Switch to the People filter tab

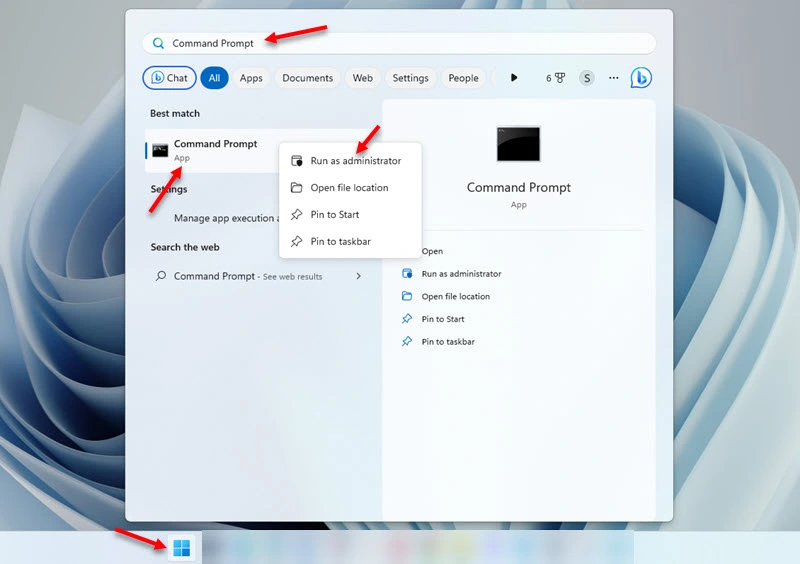click(x=463, y=78)
